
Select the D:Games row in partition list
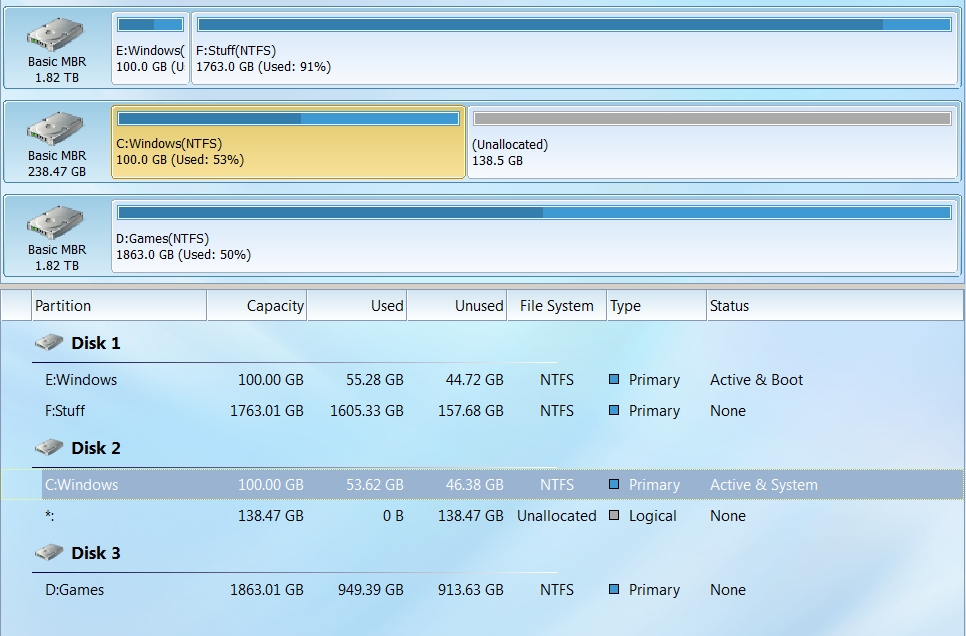[x=482, y=590]
